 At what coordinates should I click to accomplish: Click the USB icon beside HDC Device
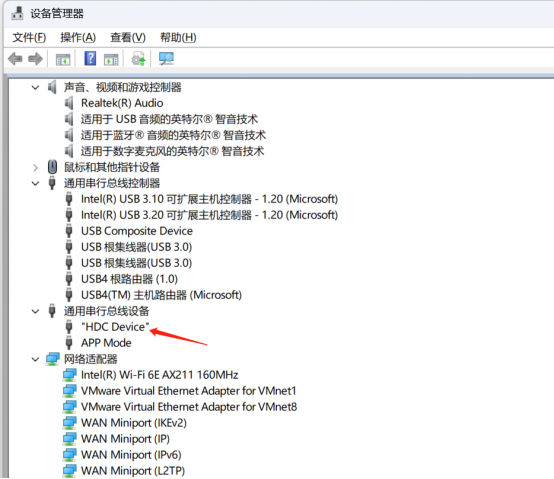tap(69, 327)
